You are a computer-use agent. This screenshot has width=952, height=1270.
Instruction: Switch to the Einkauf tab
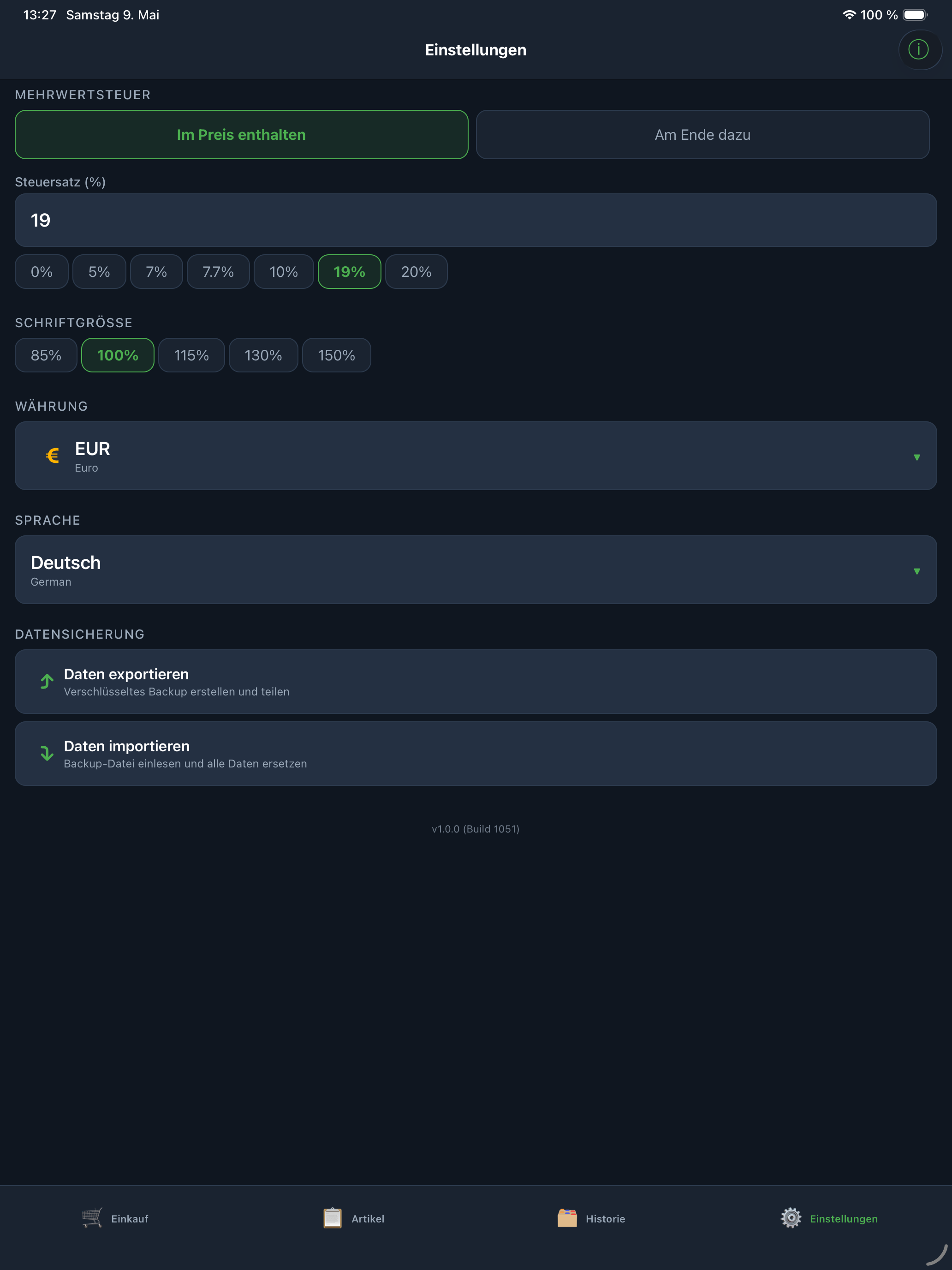click(115, 1218)
